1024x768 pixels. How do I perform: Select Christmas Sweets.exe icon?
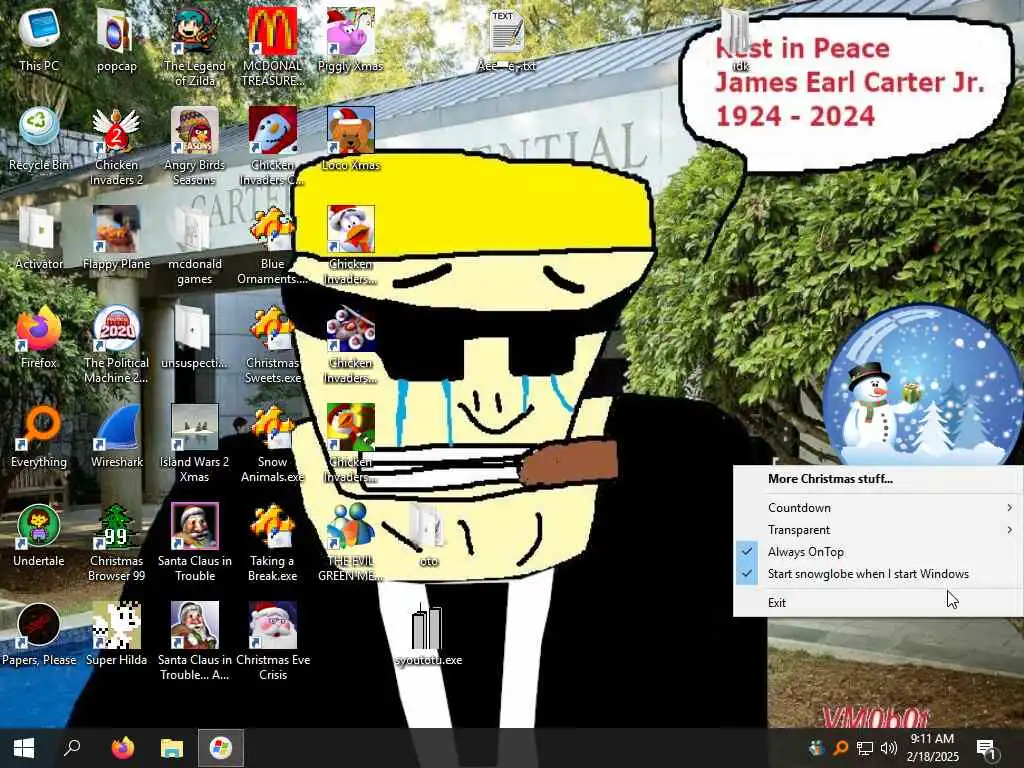(x=272, y=345)
